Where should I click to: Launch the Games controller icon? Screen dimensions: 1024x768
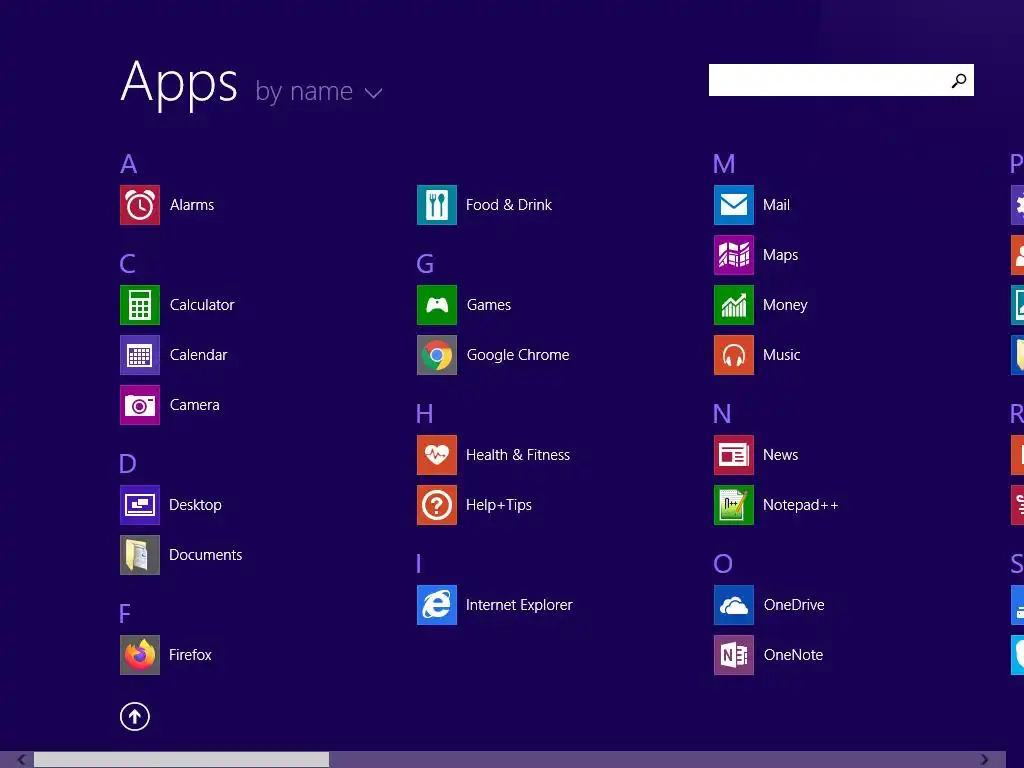click(x=437, y=305)
